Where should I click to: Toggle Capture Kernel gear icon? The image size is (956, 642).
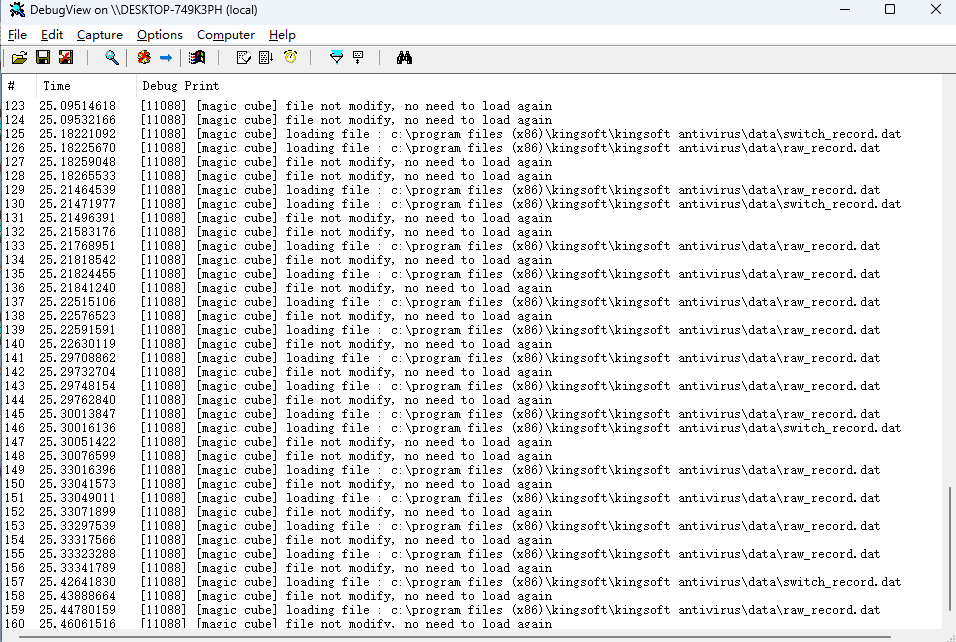click(x=144, y=58)
